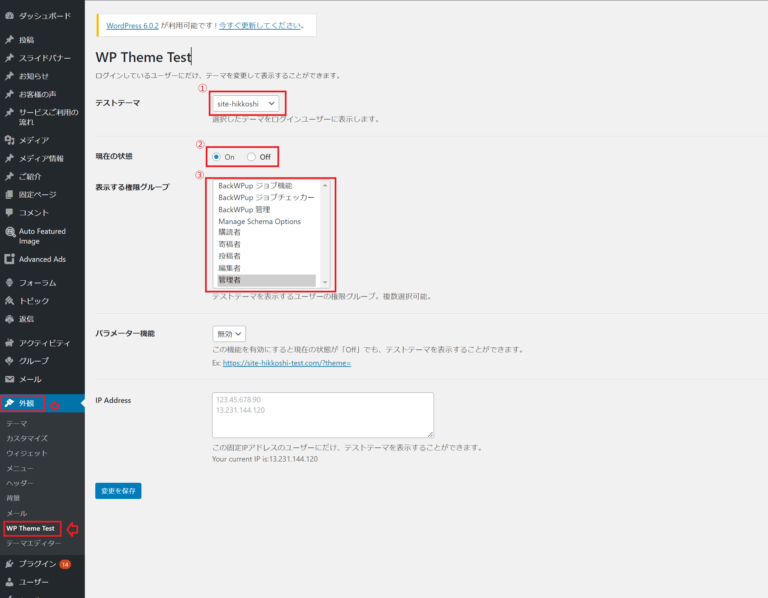The image size is (768, 598).
Task: Click the メール envelope icon in sidebar
Action: tap(9, 379)
